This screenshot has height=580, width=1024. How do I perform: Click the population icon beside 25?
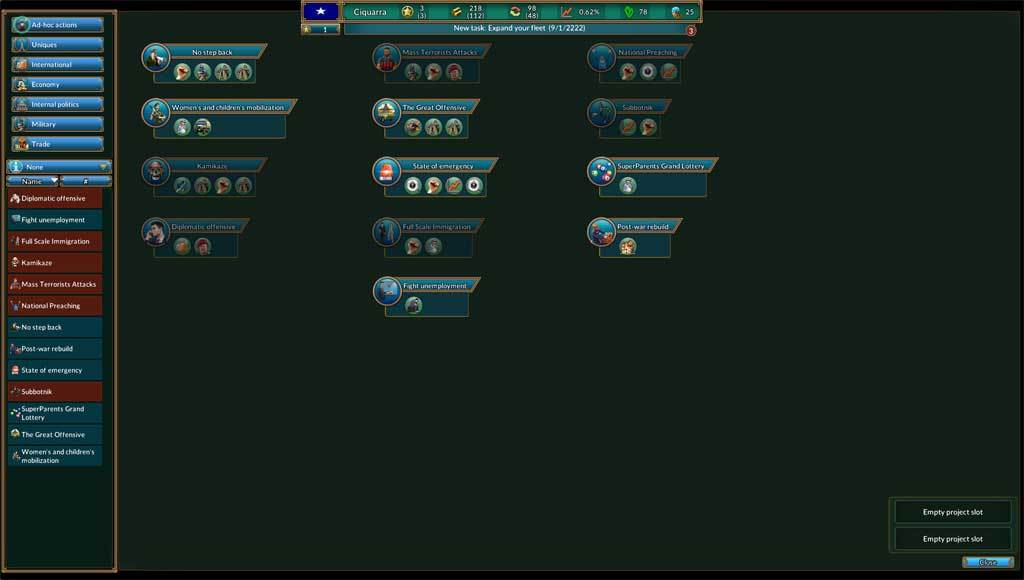coord(676,12)
